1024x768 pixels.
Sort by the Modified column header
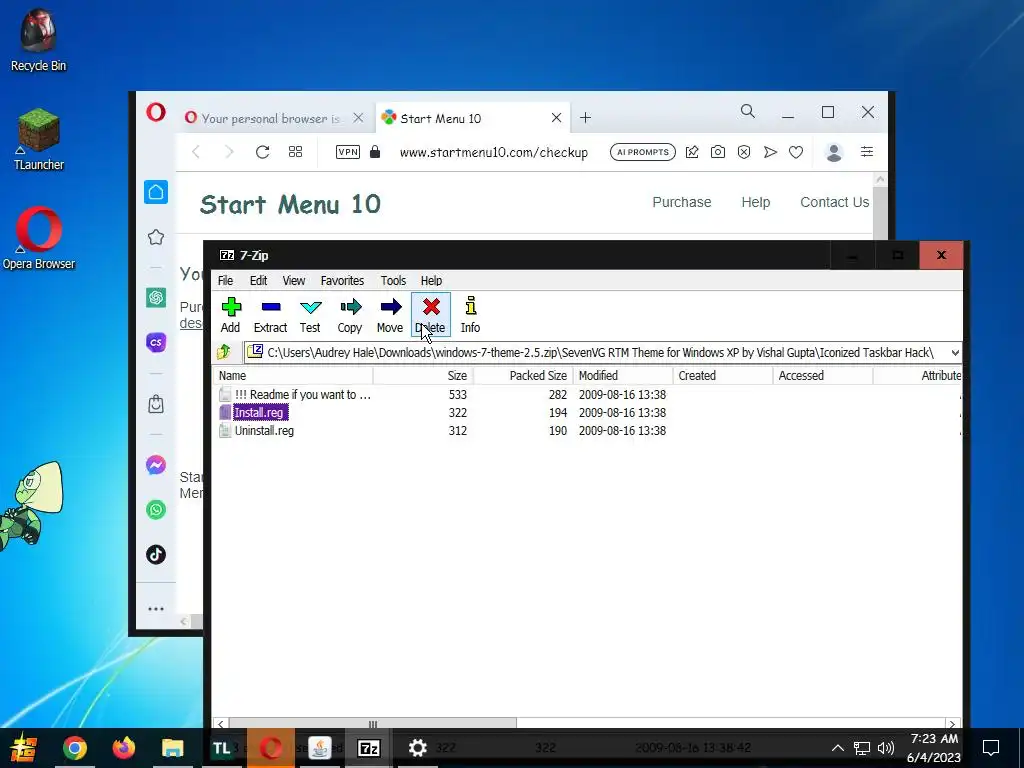click(x=623, y=376)
